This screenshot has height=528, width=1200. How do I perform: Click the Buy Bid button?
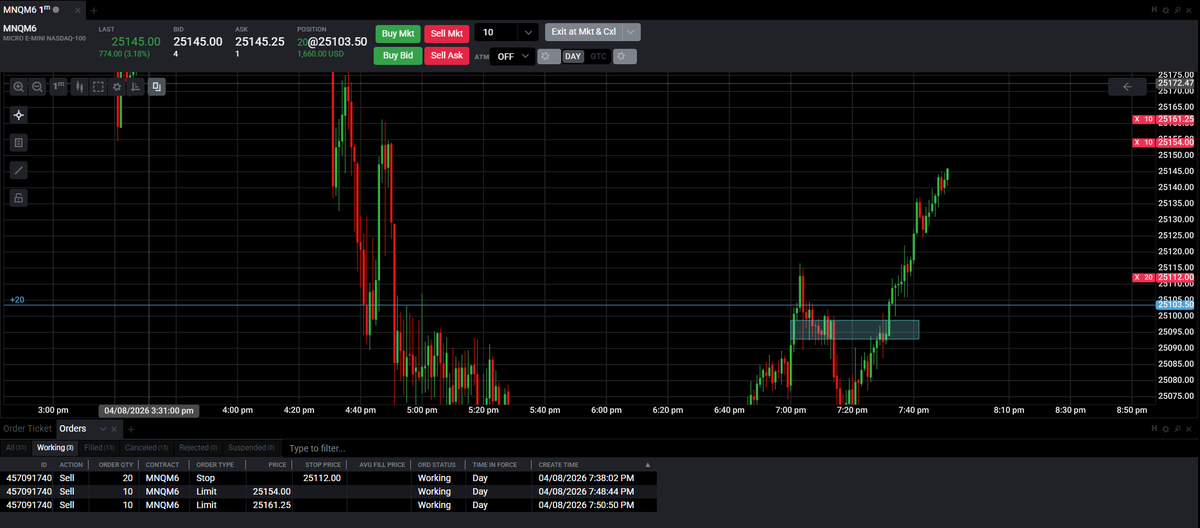(398, 56)
